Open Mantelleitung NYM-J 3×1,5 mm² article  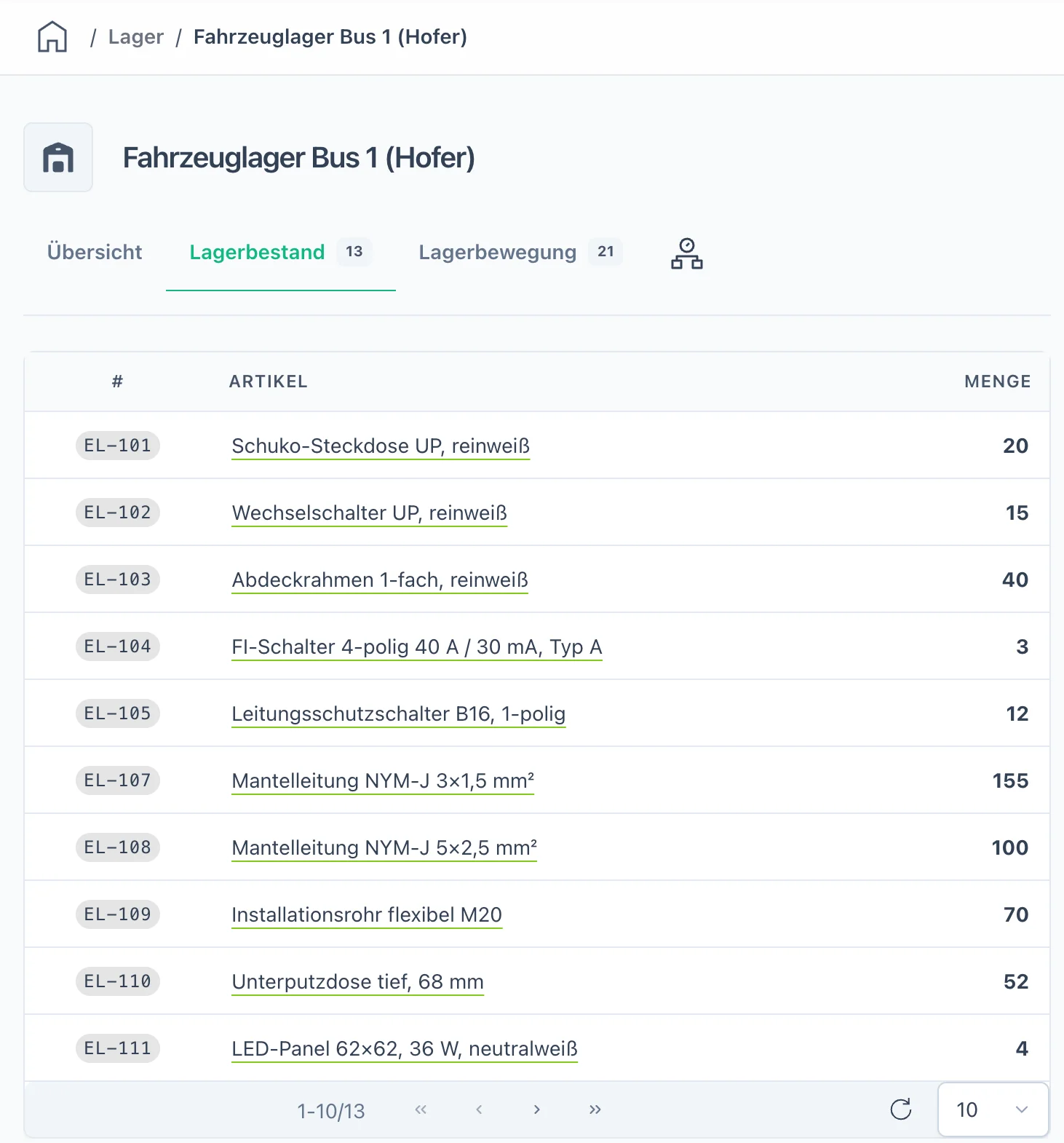(x=383, y=780)
